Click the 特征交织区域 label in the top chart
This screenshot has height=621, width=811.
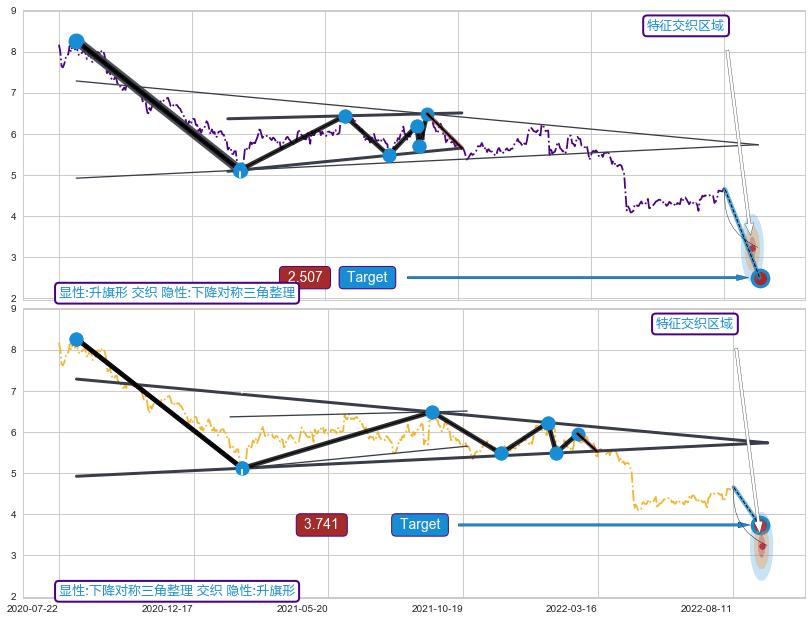[x=685, y=26]
